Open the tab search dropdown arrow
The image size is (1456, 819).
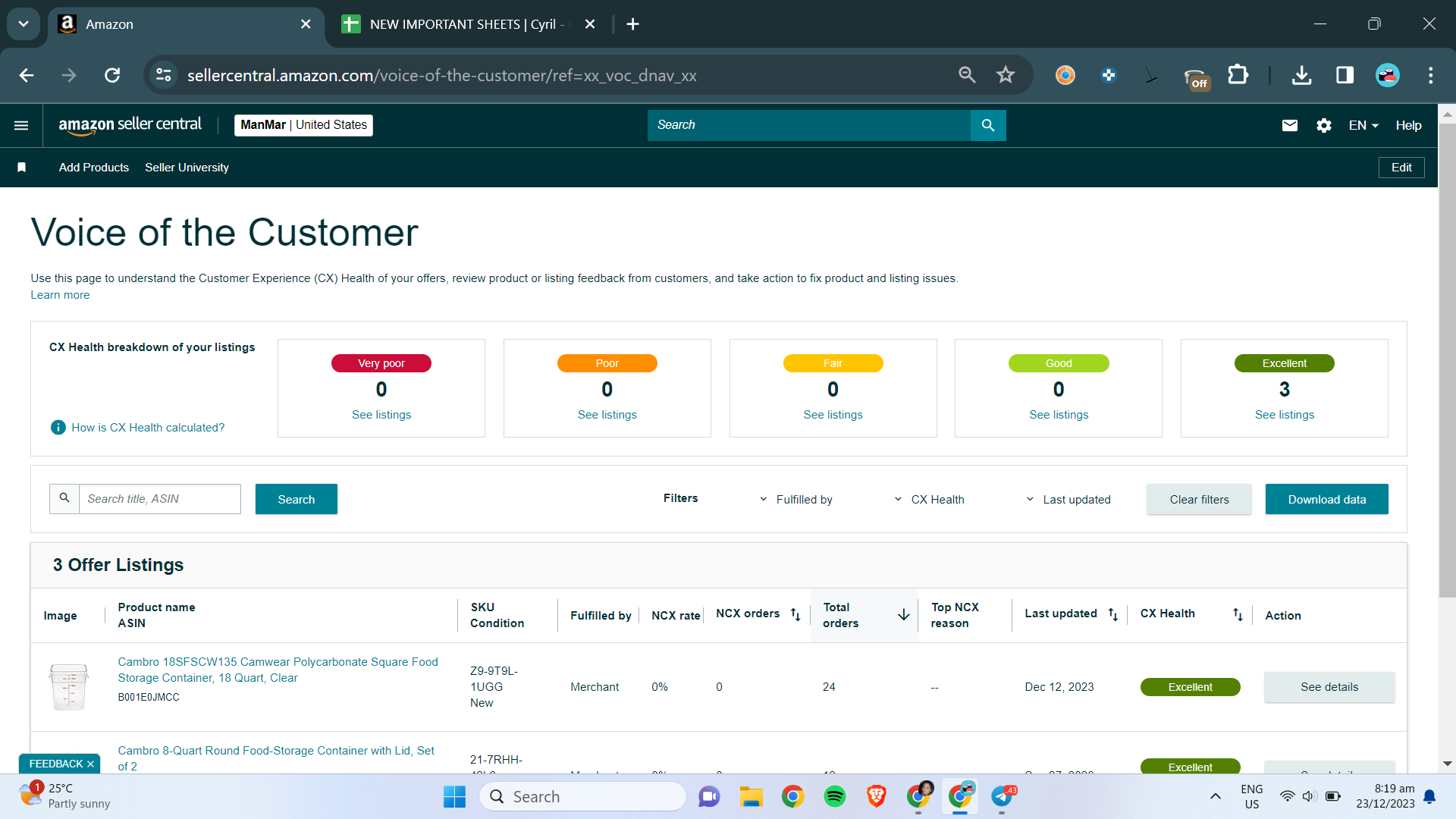[x=24, y=24]
